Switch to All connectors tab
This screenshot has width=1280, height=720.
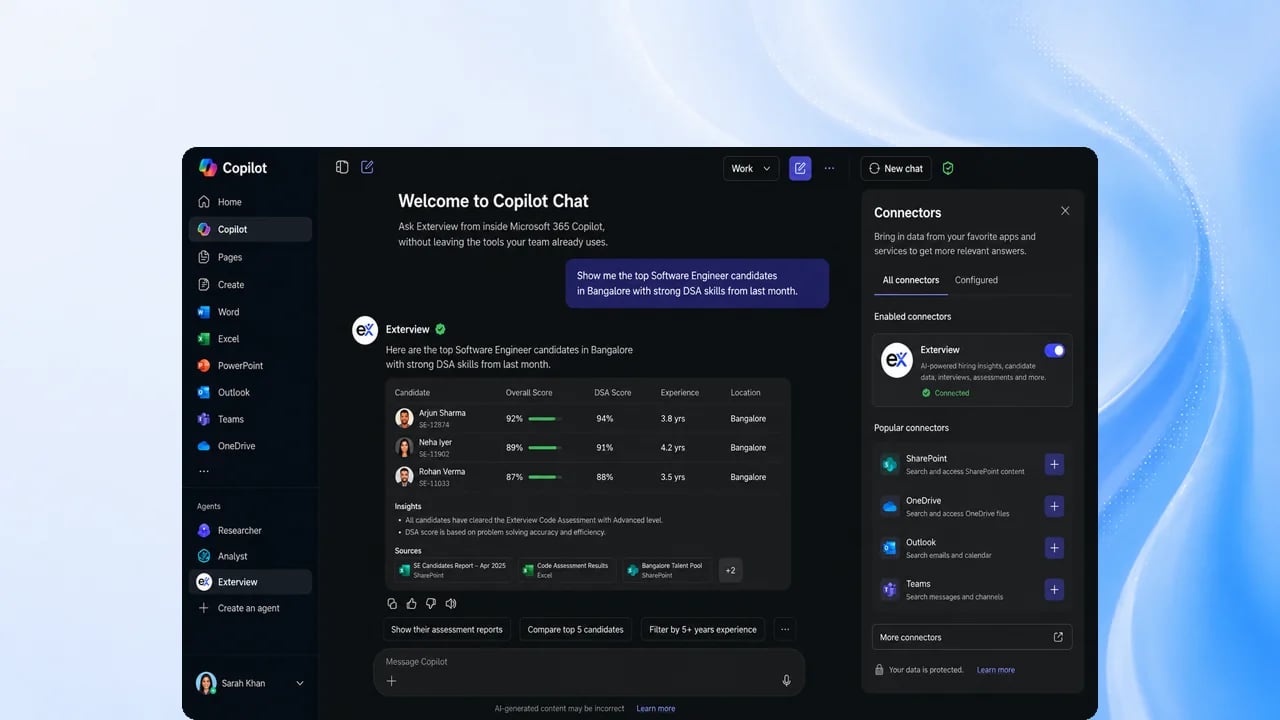pos(911,280)
